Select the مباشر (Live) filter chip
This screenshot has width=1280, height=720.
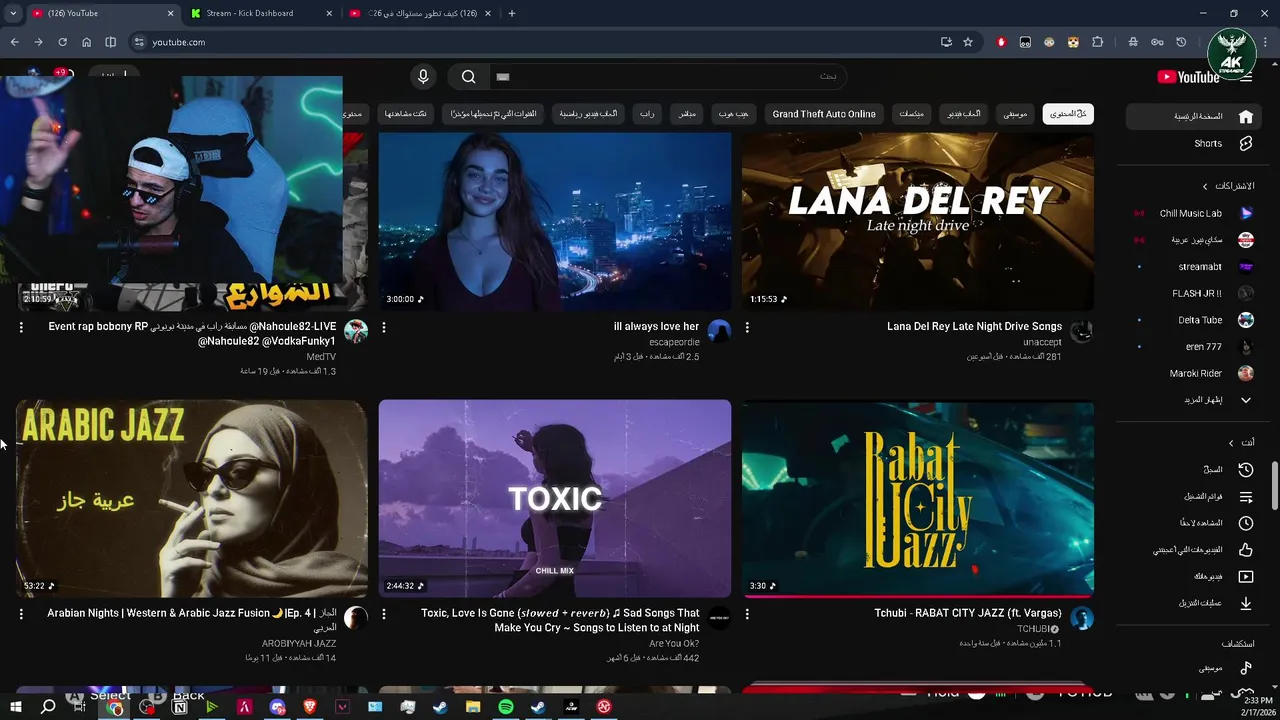click(687, 114)
